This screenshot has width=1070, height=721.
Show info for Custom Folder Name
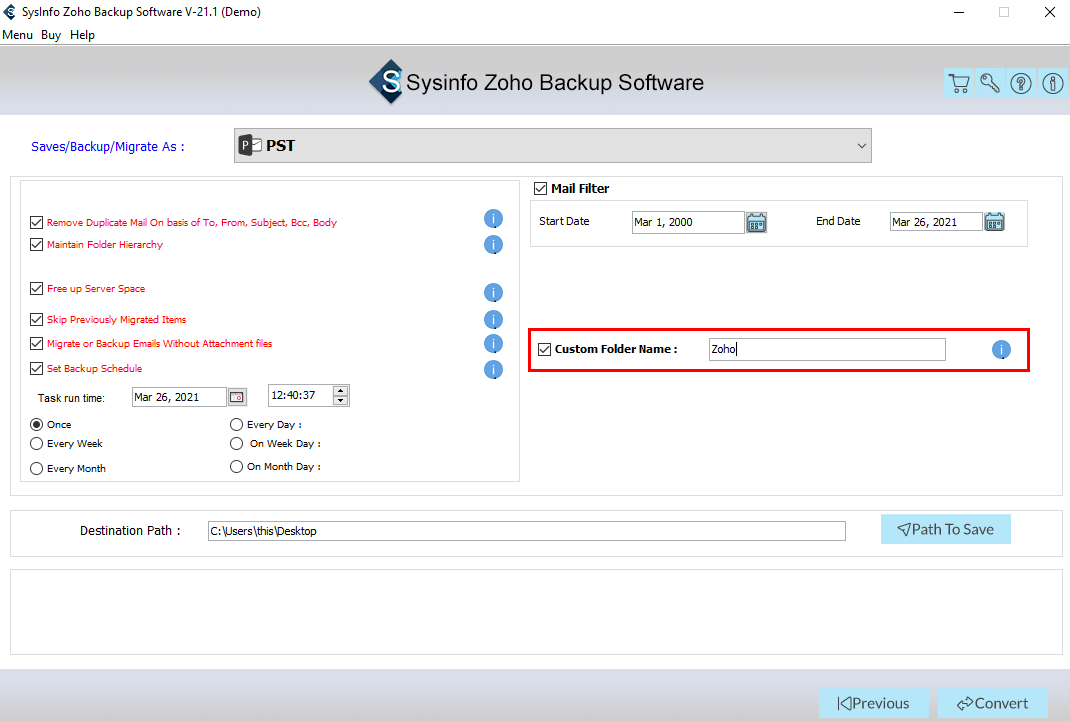click(1001, 350)
